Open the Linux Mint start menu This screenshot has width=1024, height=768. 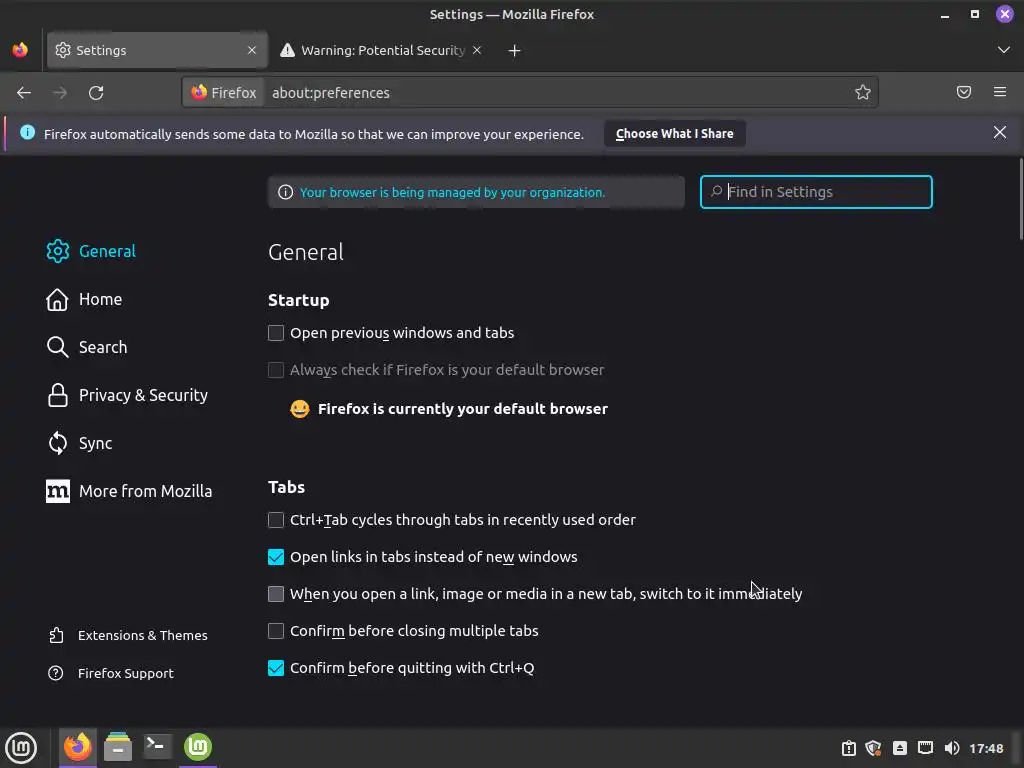(x=21, y=748)
